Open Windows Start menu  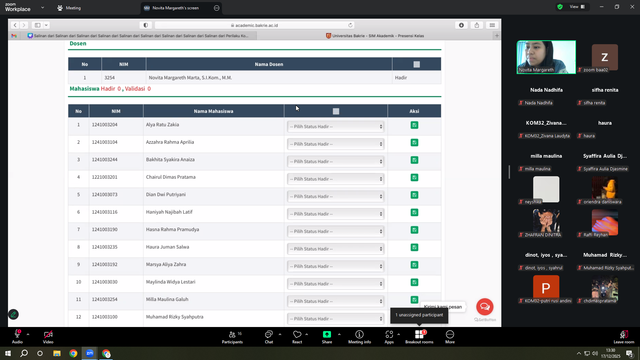8,353
